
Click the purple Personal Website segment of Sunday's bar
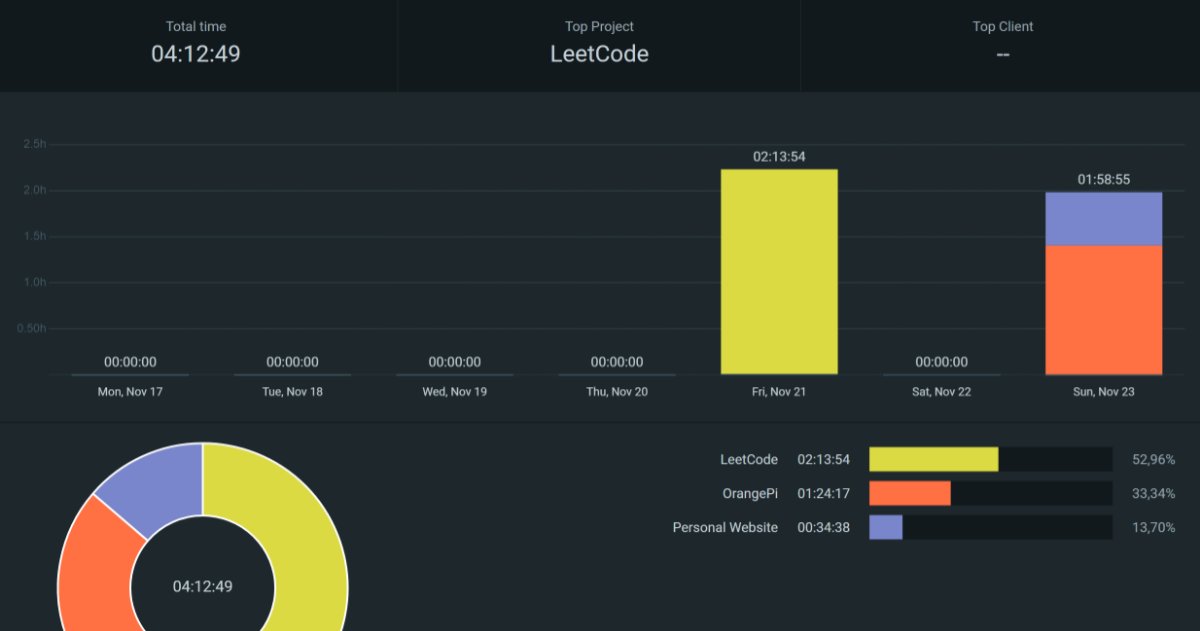(x=1103, y=219)
